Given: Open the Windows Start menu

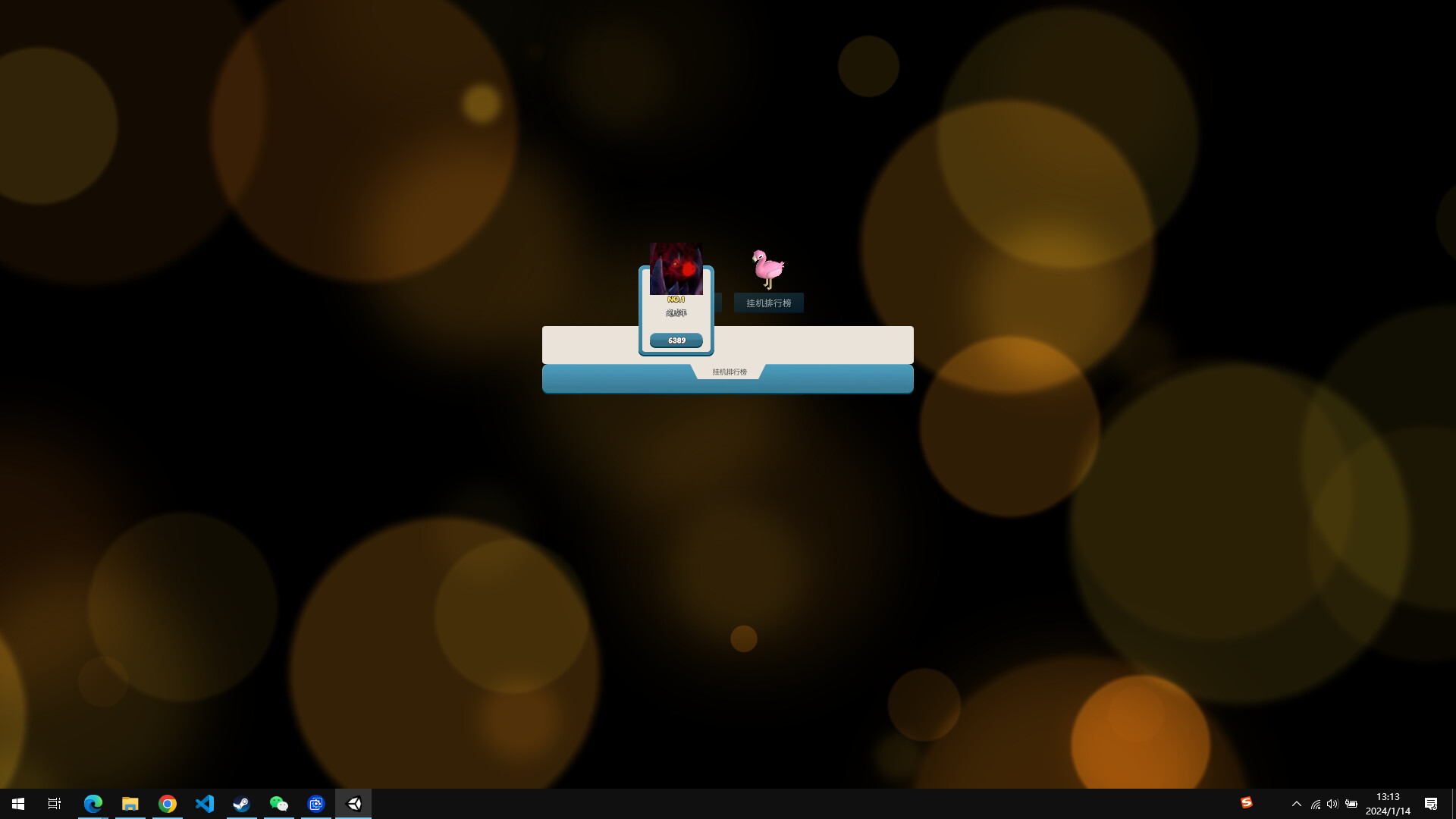Looking at the screenshot, I should point(18,803).
